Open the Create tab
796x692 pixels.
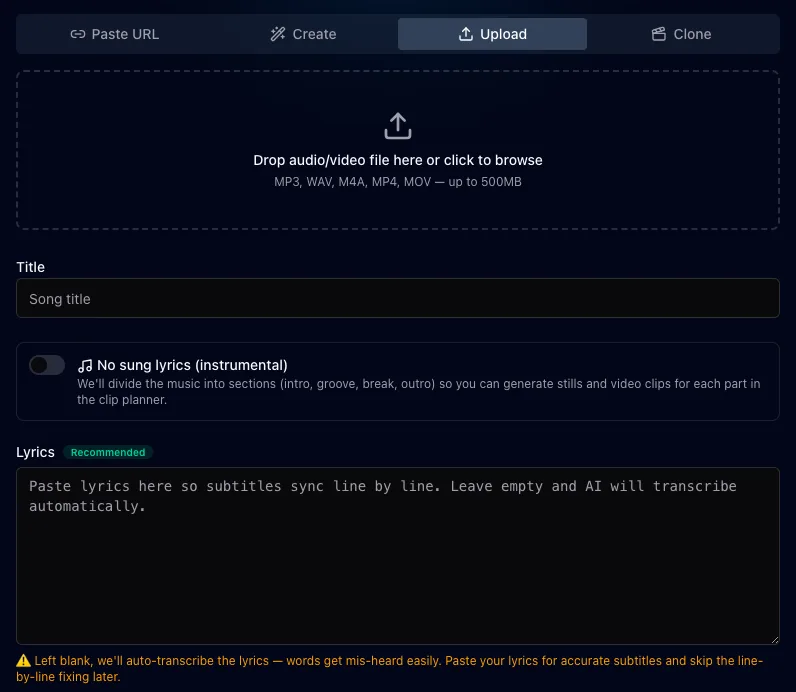pos(304,34)
